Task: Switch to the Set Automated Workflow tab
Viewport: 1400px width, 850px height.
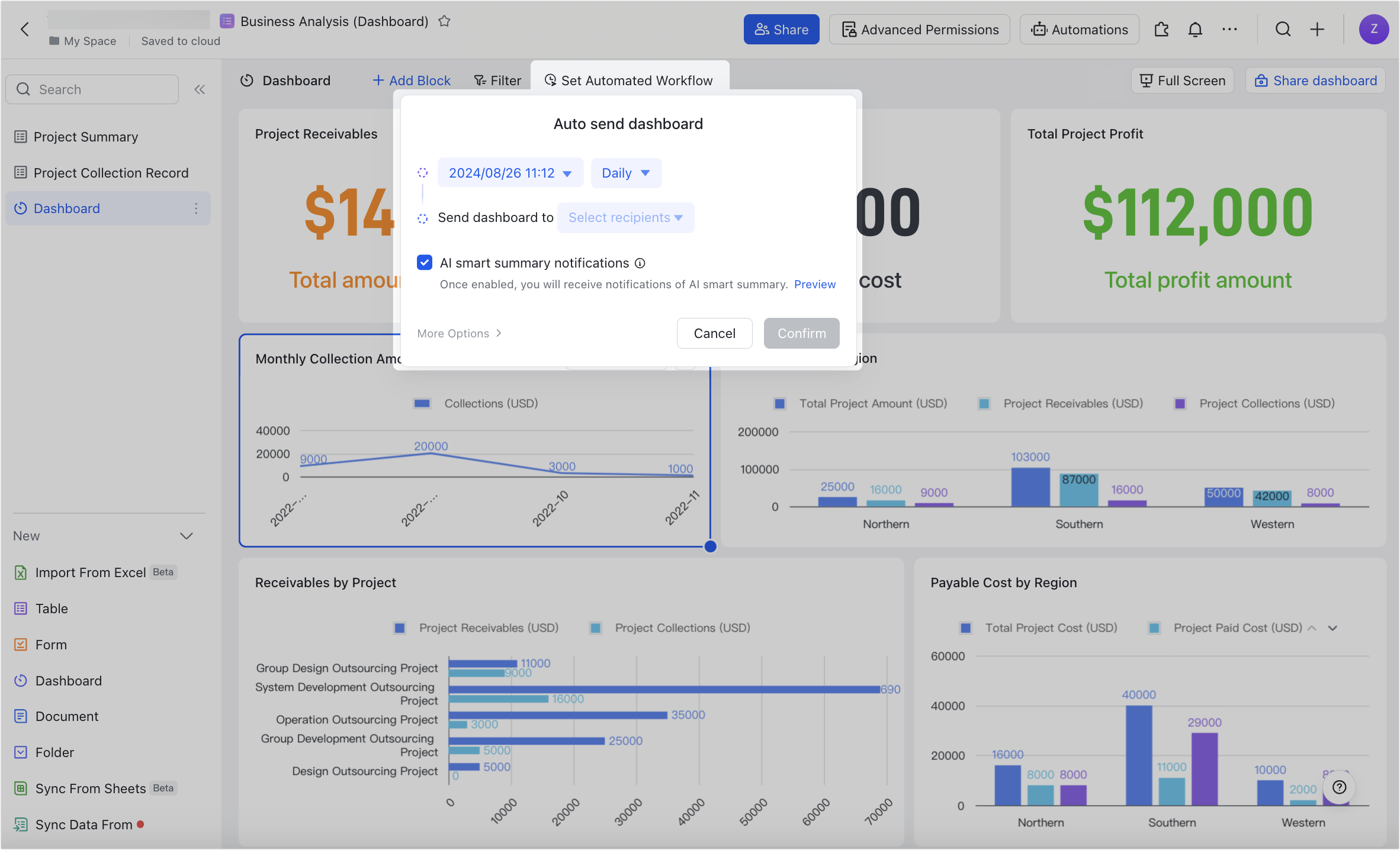Action: (x=630, y=81)
